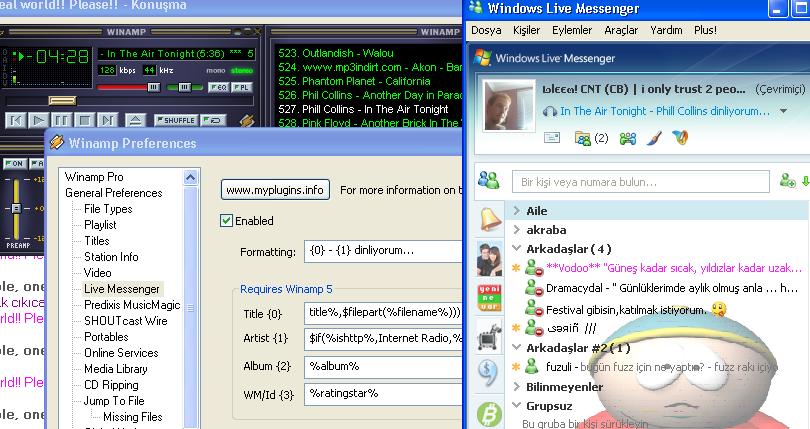Click the add contact icon
810x429 pixels.
pos(787,181)
